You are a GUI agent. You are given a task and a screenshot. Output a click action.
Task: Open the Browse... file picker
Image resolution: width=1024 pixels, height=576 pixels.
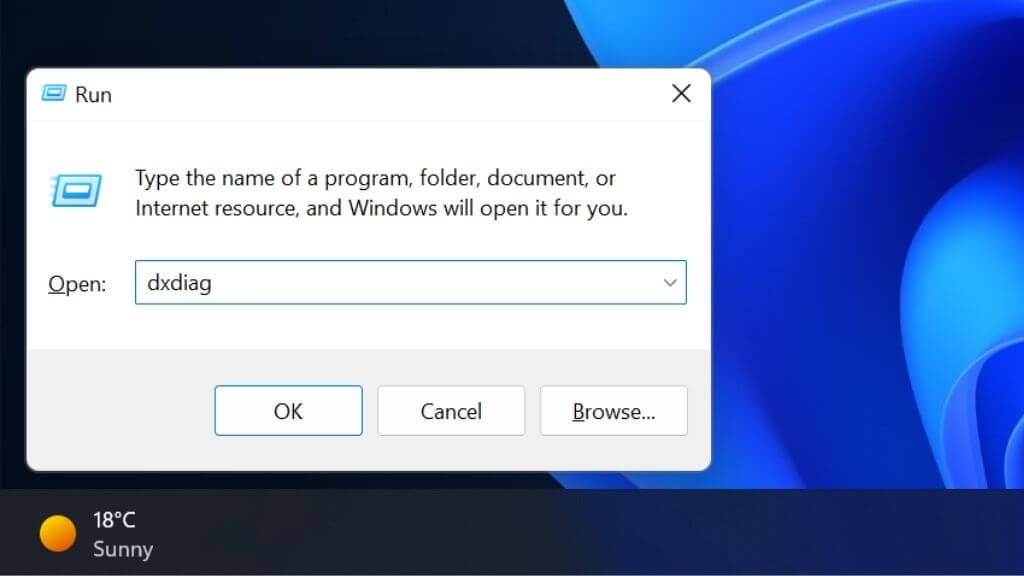click(x=613, y=411)
